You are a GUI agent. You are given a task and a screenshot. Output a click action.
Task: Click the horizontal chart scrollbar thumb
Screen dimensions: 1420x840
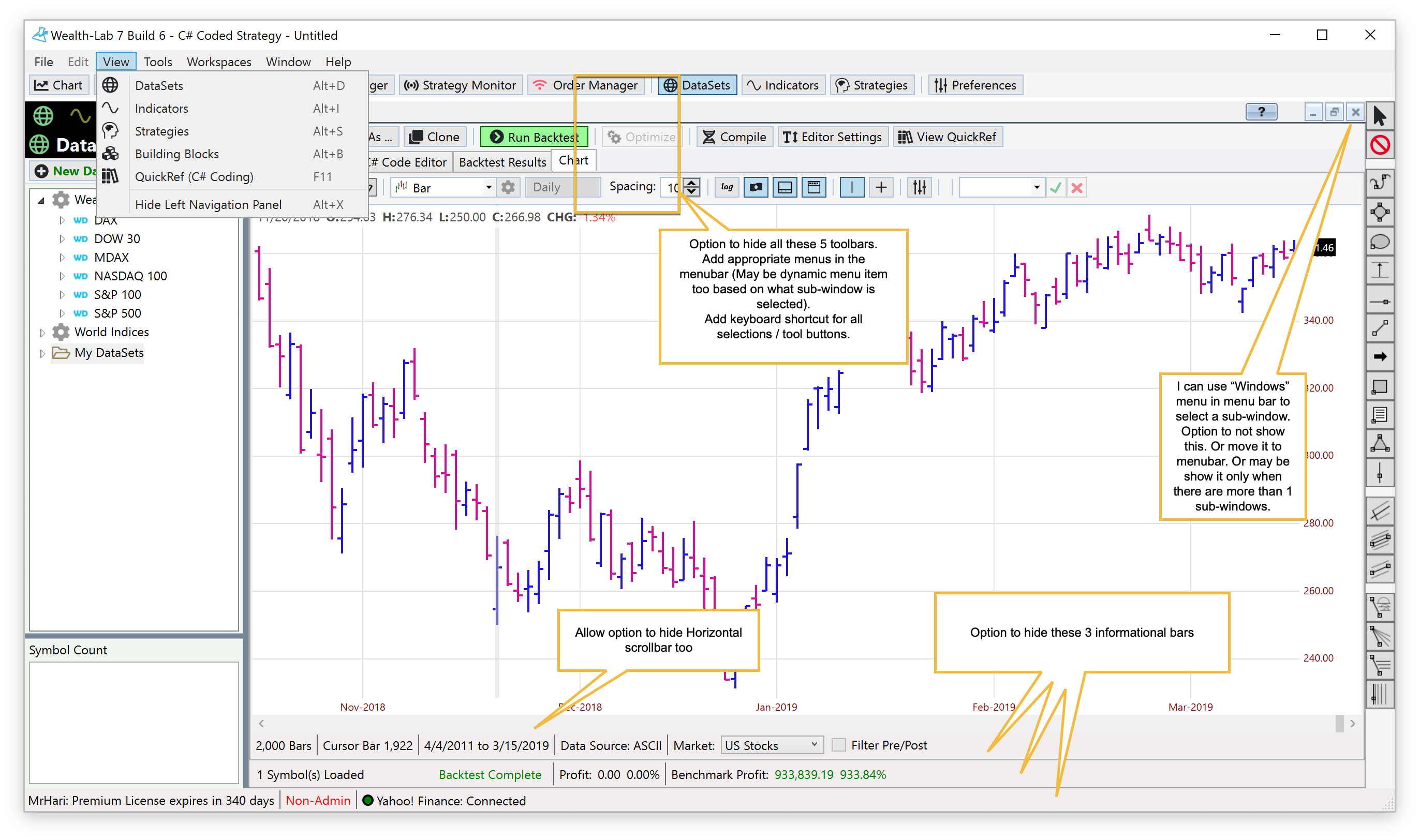(x=1339, y=724)
